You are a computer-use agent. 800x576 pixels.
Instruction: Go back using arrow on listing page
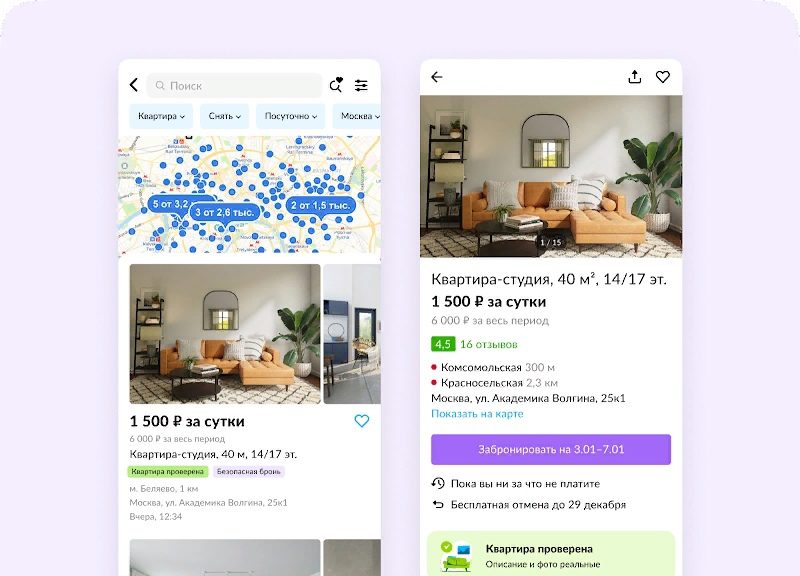click(437, 77)
